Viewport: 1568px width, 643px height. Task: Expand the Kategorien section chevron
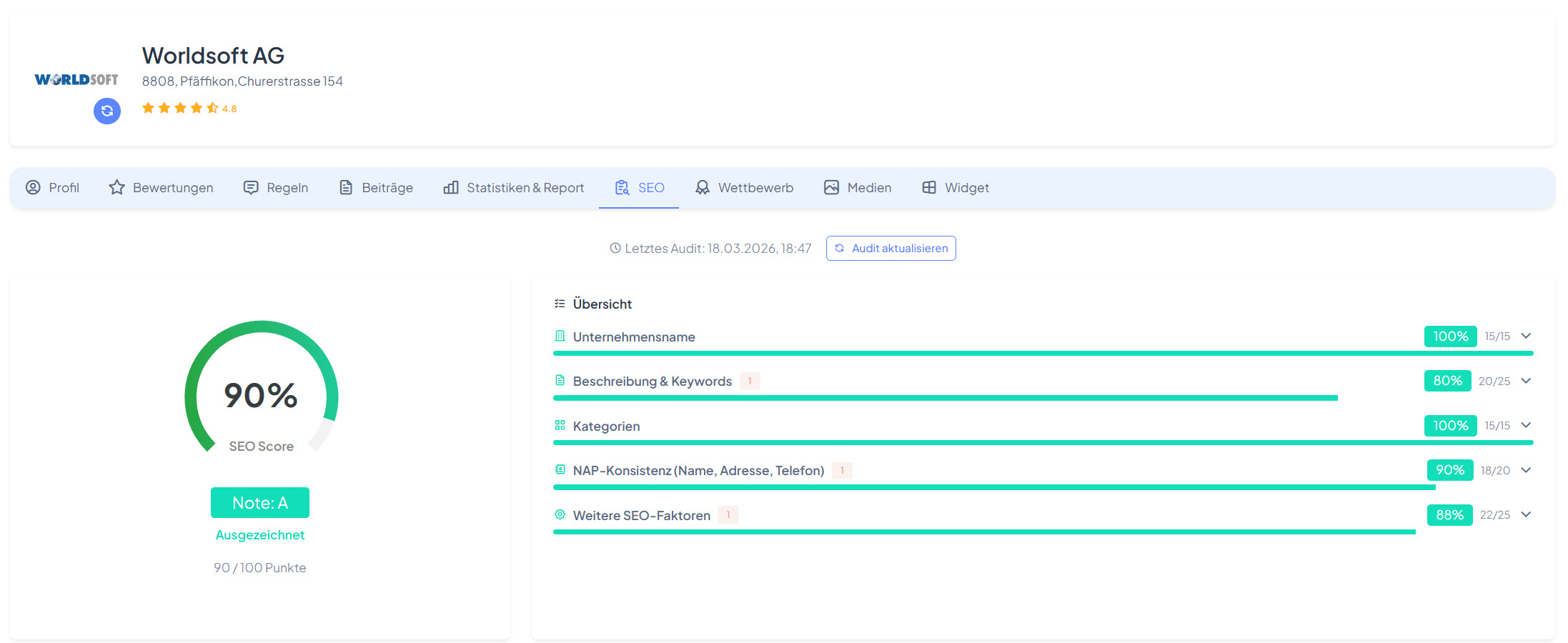pyautogui.click(x=1526, y=425)
